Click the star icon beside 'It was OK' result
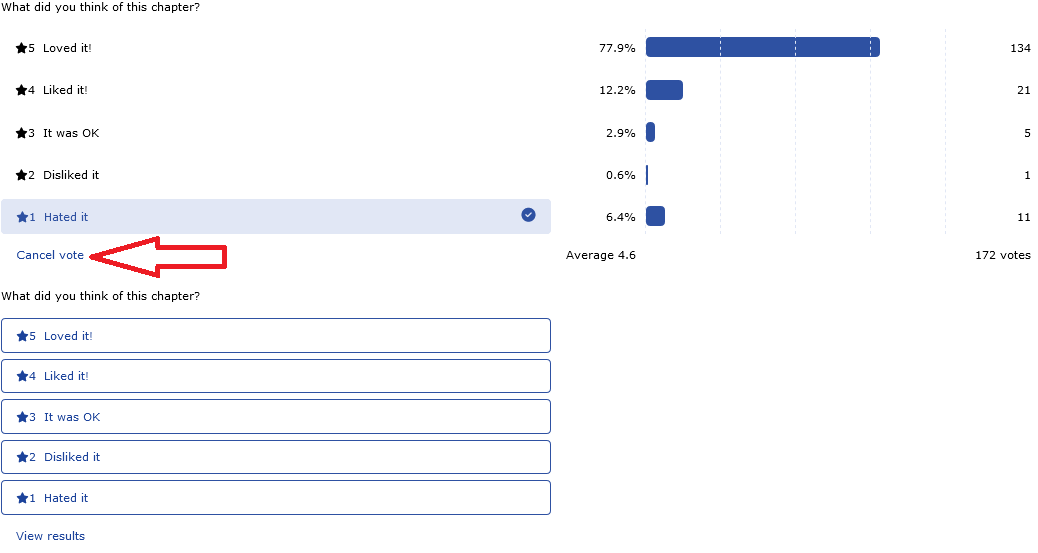Viewport: 1038px width, 553px height. tap(21, 133)
